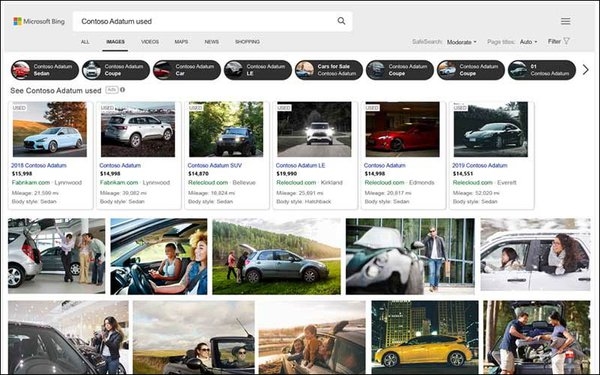This screenshot has height=375, width=600.
Task: Select the Contoso Adatum Sedan chip
Action: coord(45,70)
